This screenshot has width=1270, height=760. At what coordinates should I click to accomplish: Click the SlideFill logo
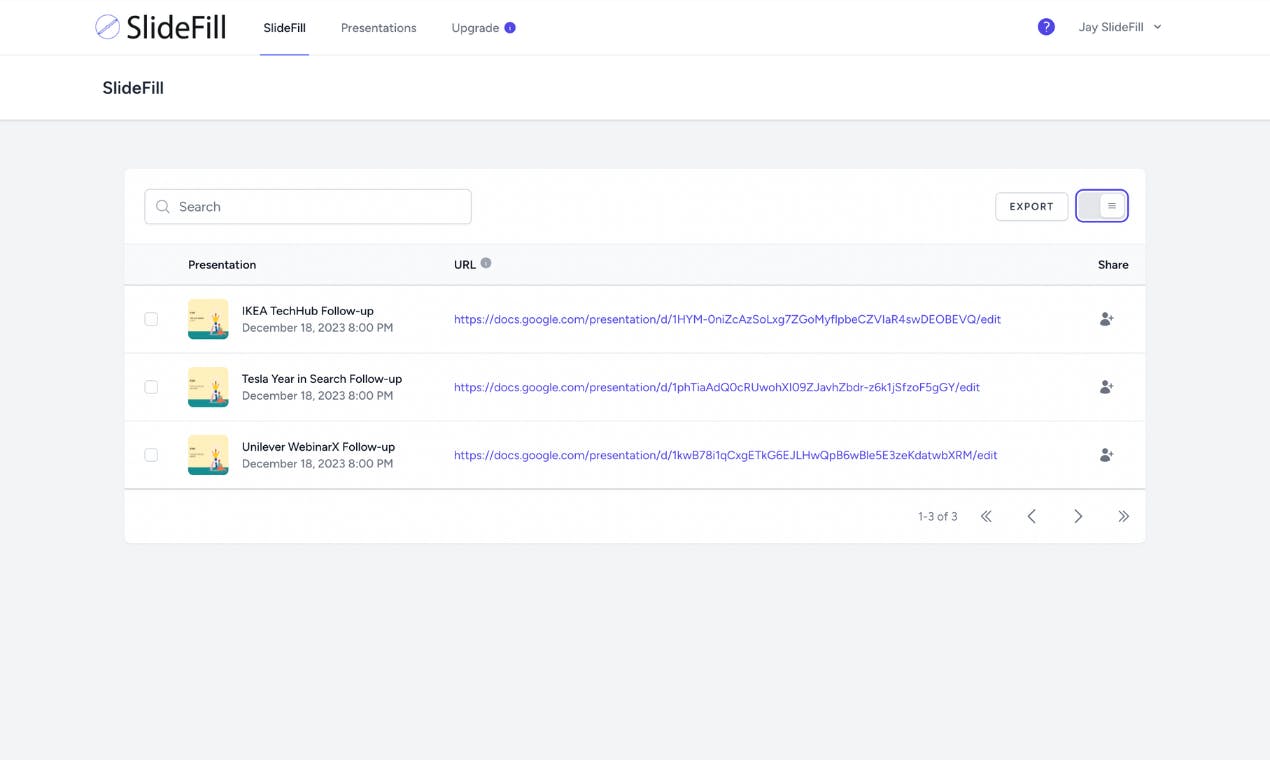coord(160,27)
